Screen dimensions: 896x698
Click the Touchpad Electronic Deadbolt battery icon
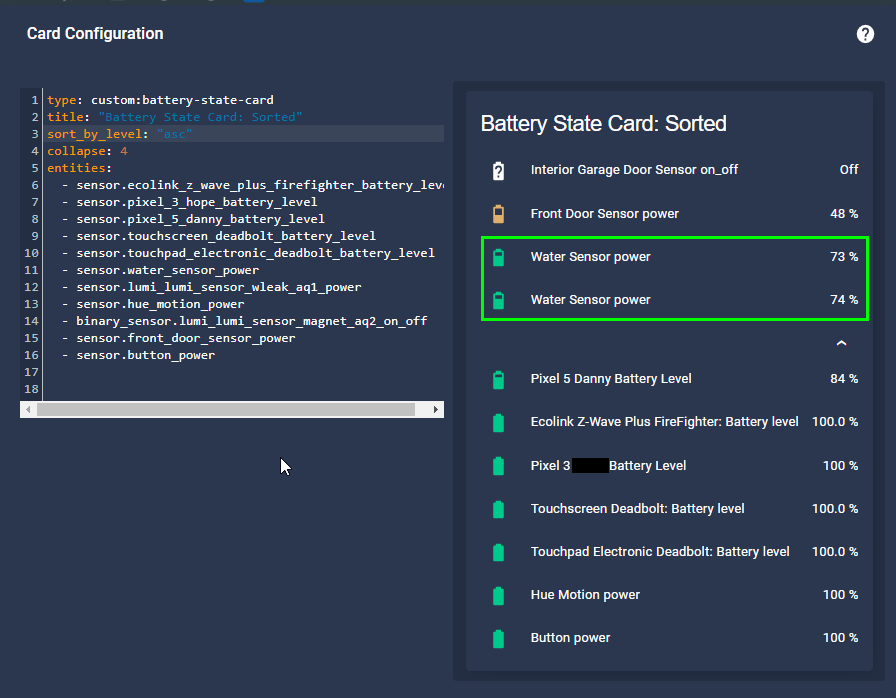pos(498,552)
